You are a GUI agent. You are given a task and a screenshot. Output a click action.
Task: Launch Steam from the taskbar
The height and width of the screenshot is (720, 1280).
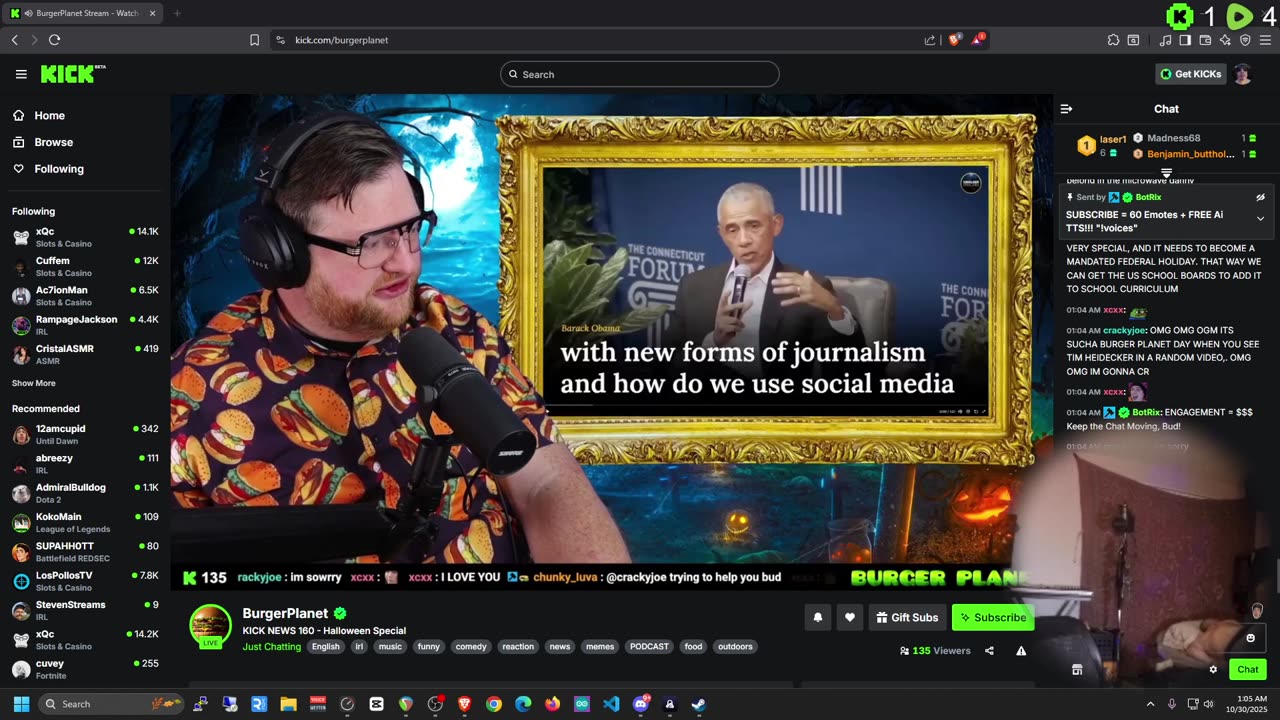(699, 704)
